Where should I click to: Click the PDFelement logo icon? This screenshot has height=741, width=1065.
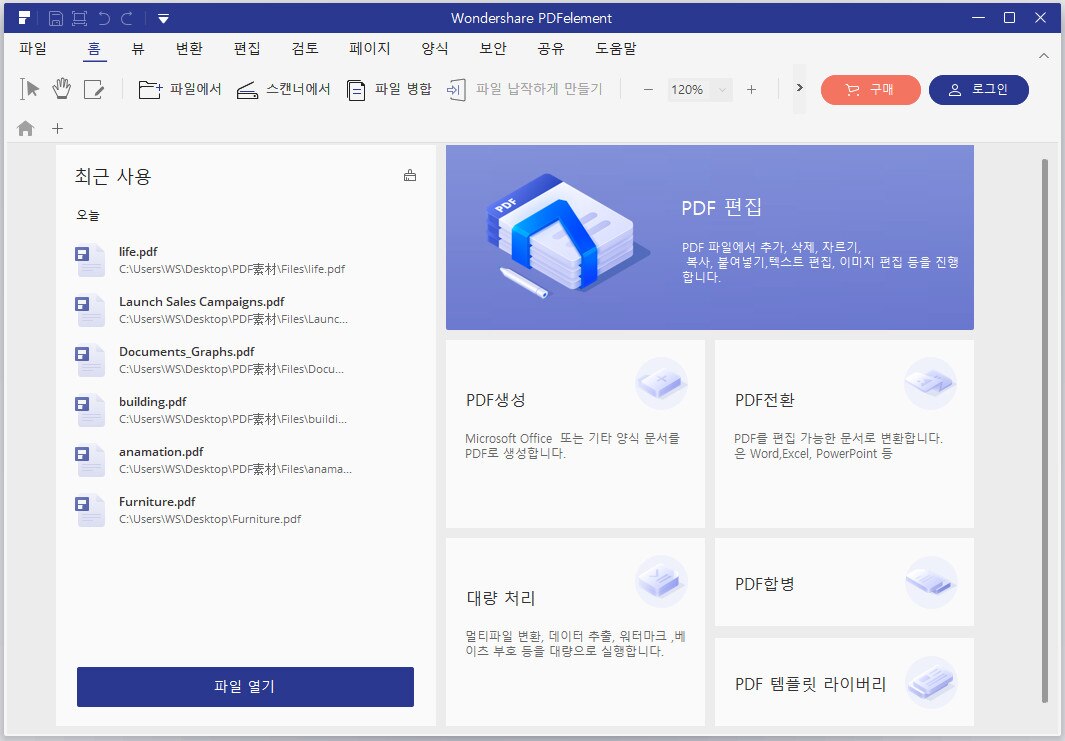pos(24,18)
